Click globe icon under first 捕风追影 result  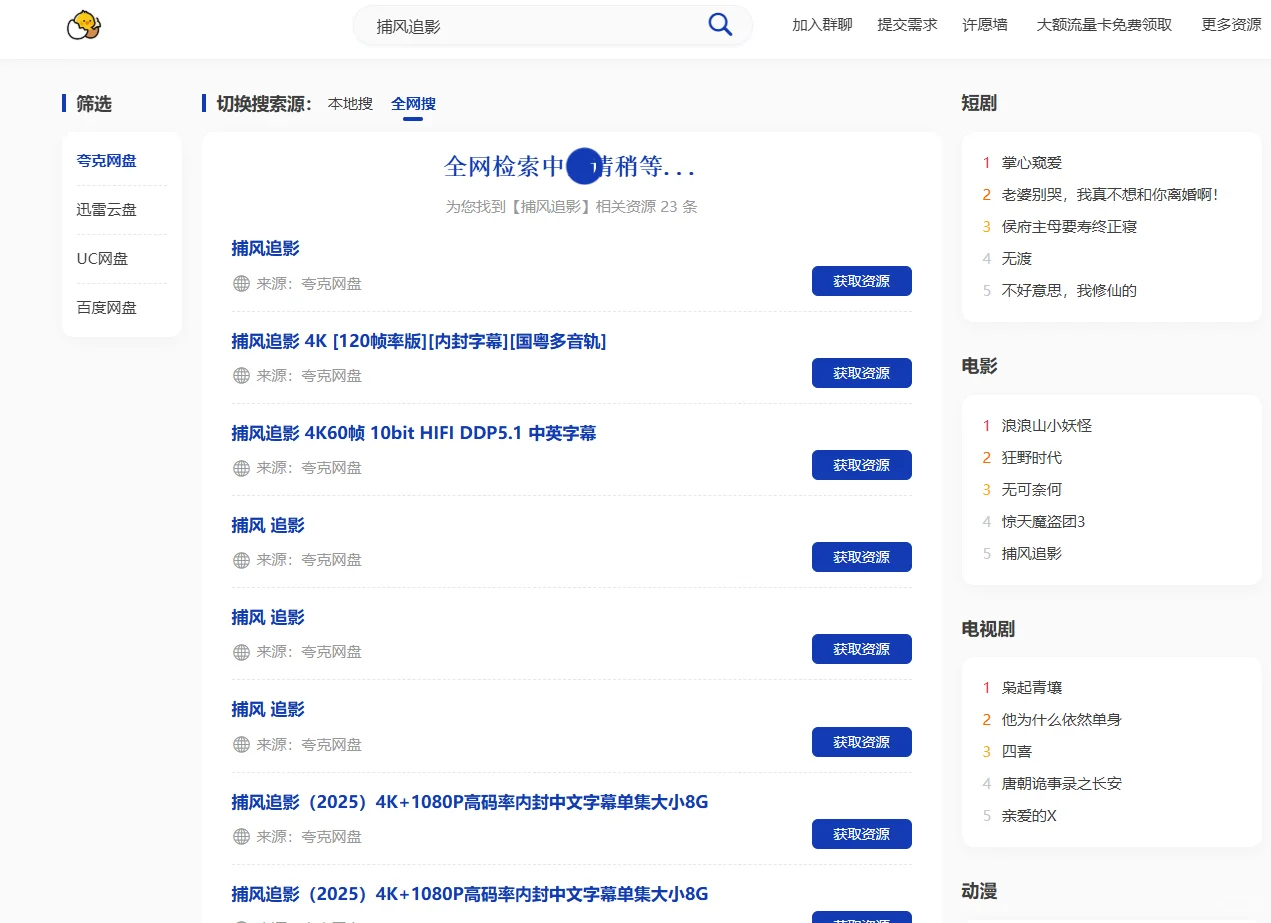pyautogui.click(x=241, y=284)
